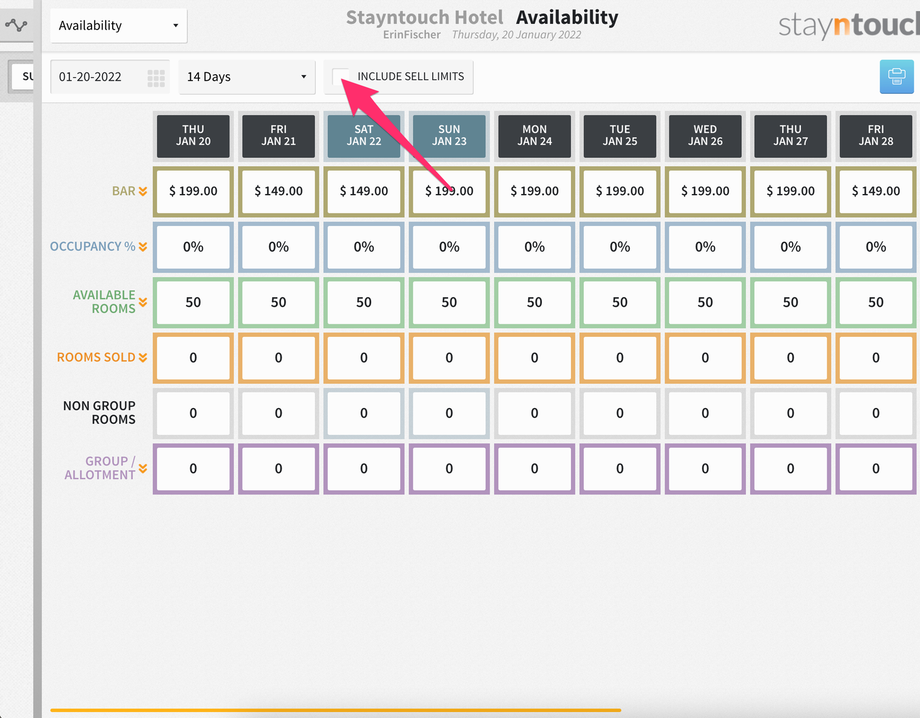
Task: Click the $ 199.00 BAR rate for Jan 24
Action: [x=535, y=191]
